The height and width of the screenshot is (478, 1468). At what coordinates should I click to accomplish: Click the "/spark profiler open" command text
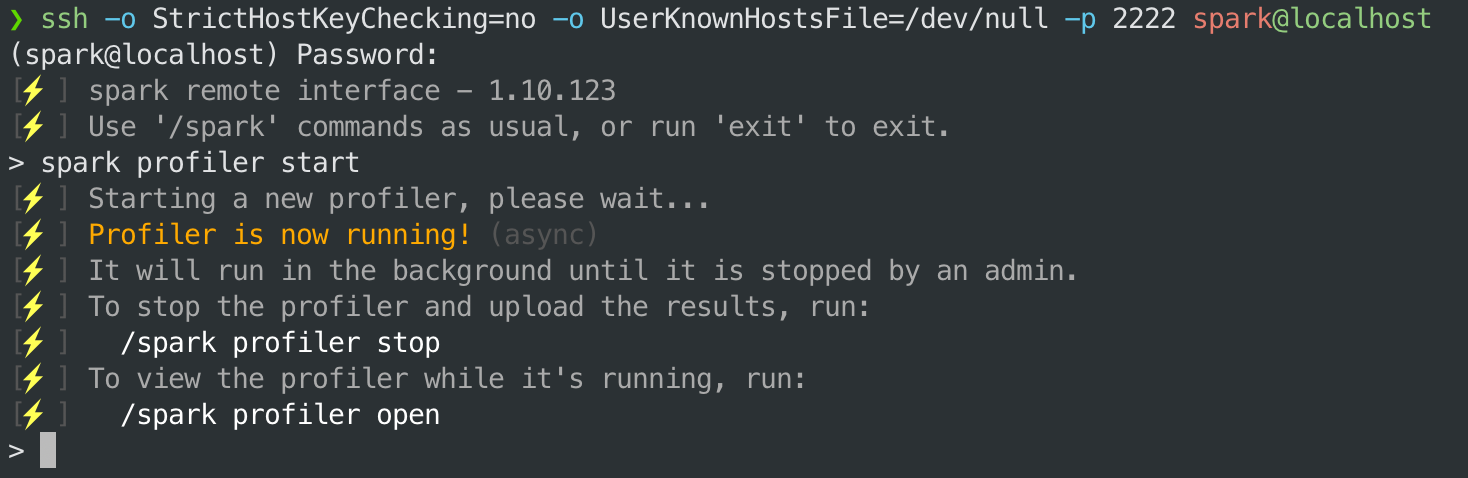pos(280,415)
